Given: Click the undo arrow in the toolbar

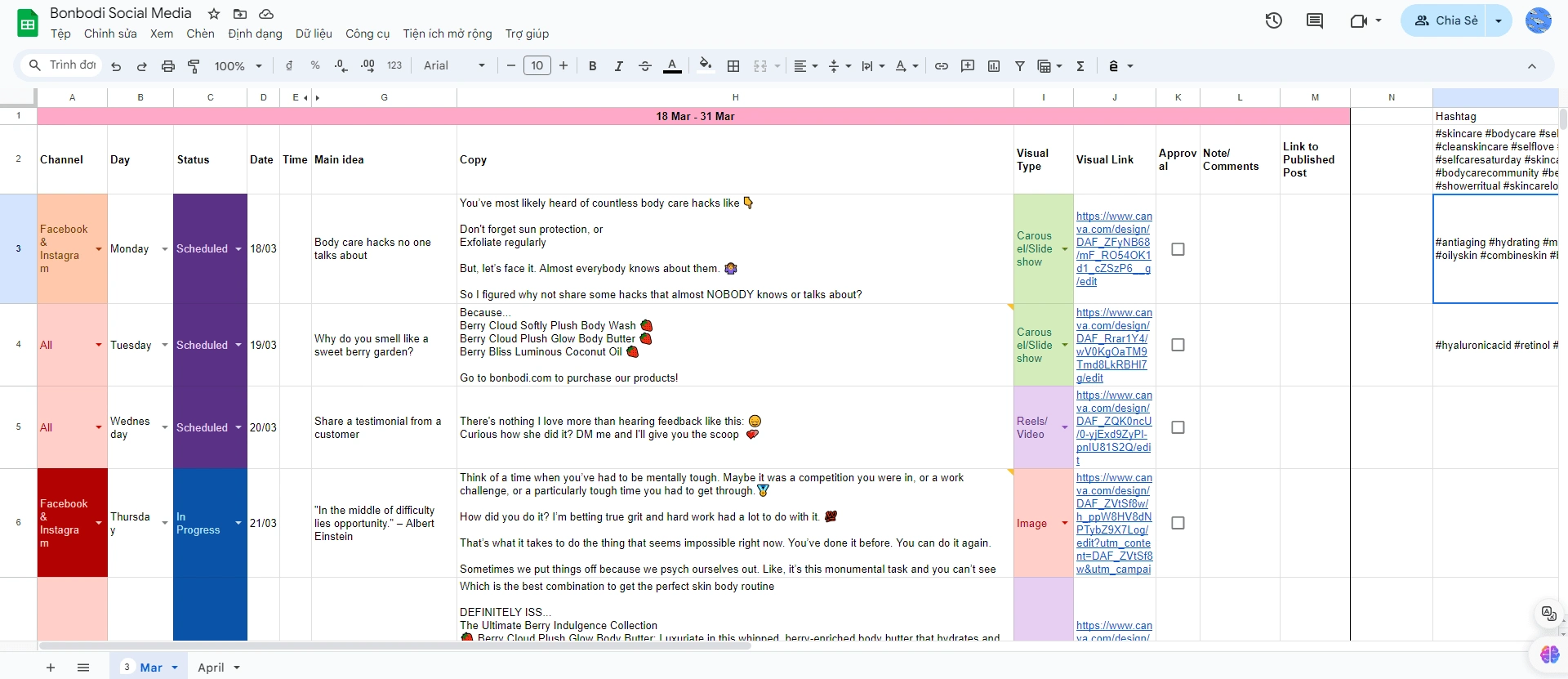Looking at the screenshot, I should coord(116,66).
